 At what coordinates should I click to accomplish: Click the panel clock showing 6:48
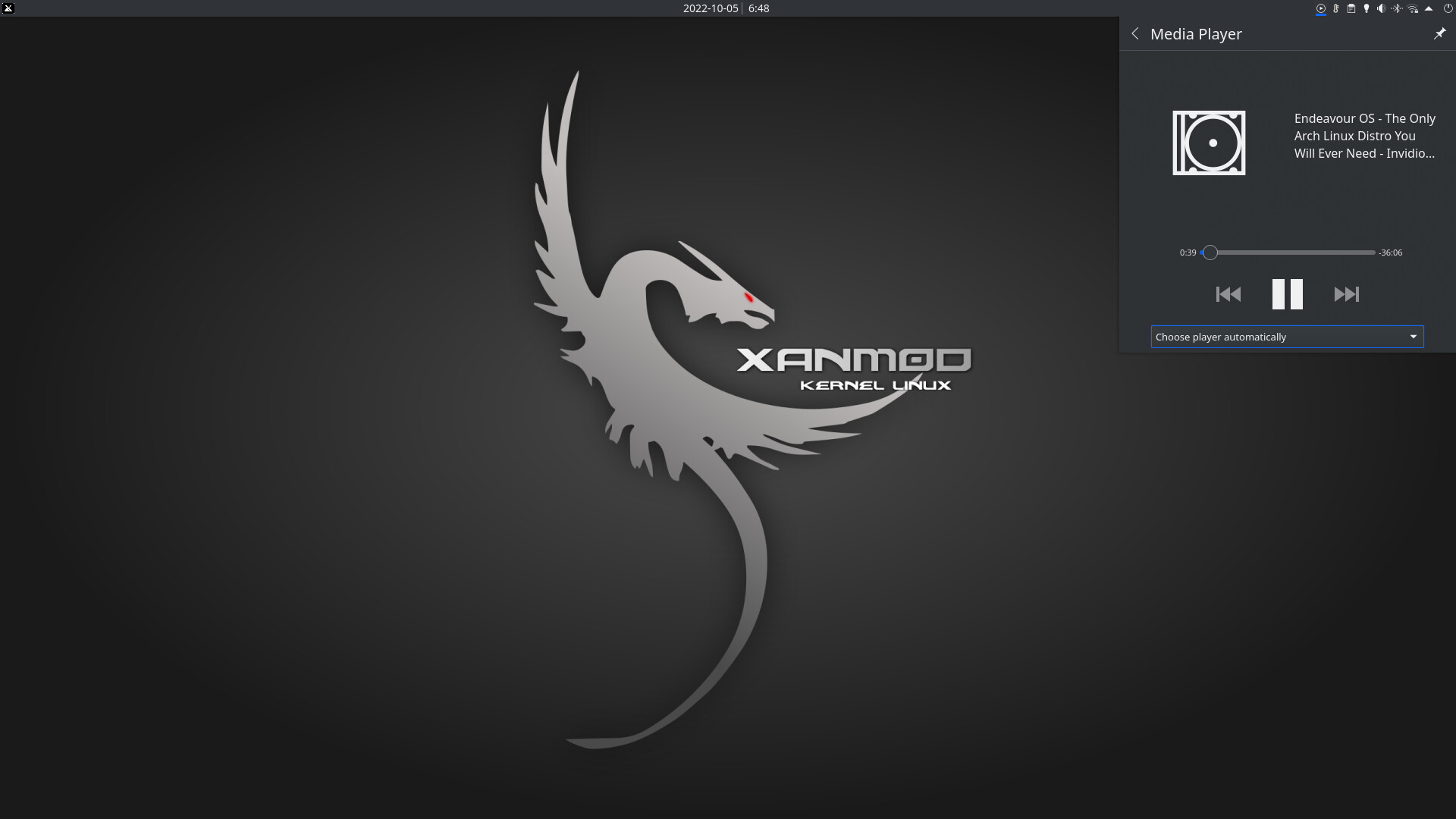click(758, 8)
